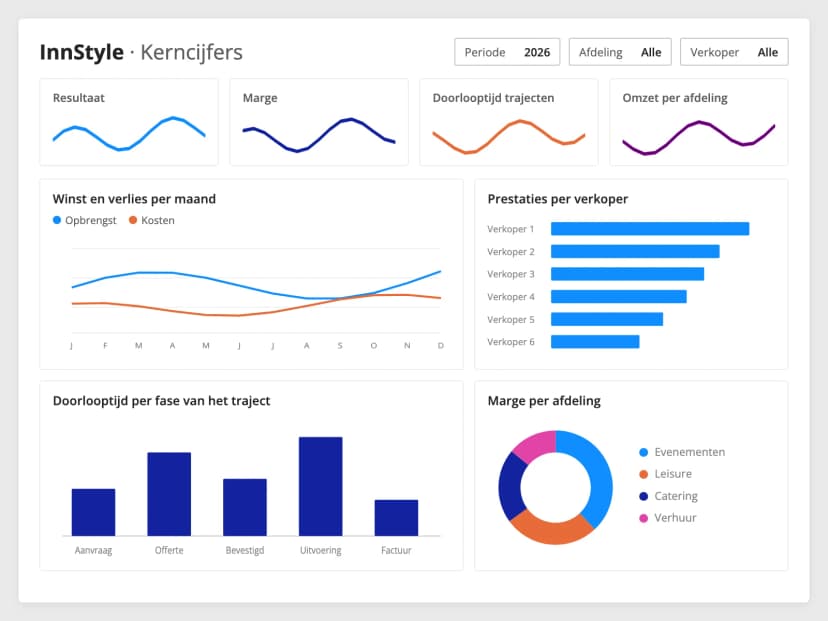Screen dimensions: 828x621
Task: Click the Winst en verlies per maand heading
Action: click(x=134, y=199)
